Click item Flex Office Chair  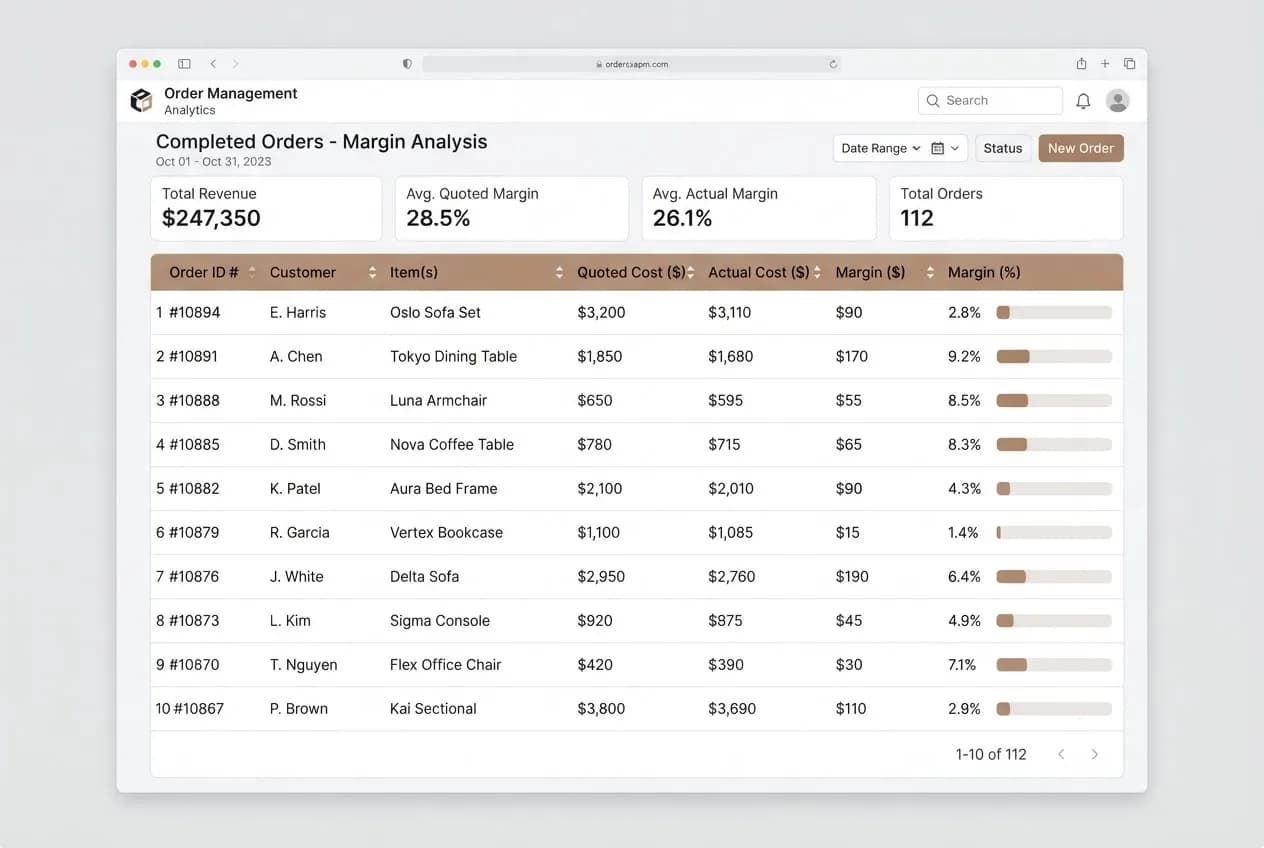point(445,664)
